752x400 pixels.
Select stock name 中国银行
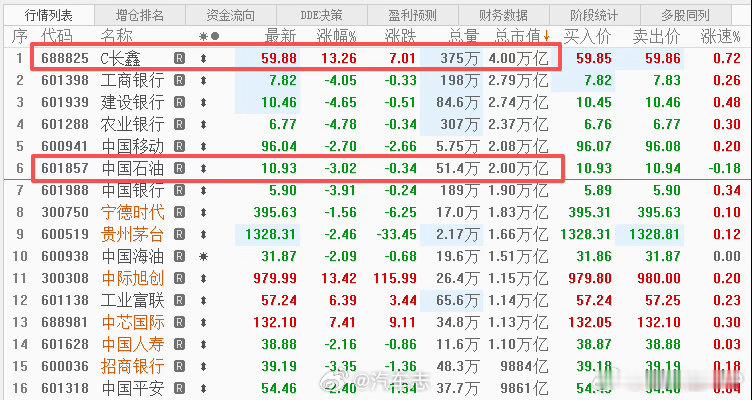point(132,190)
